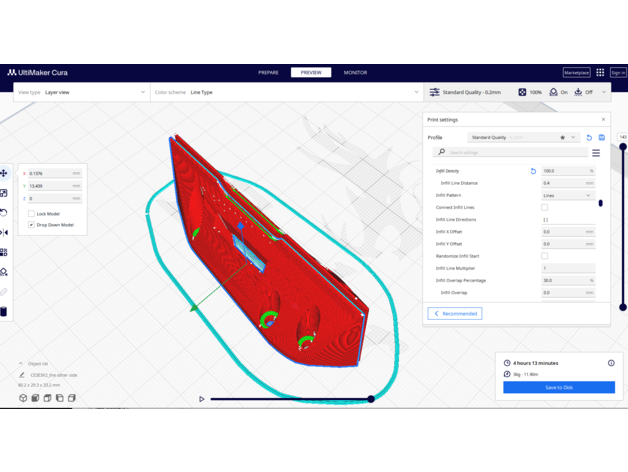
Task: Open the settings visibility hamburger menu
Action: pos(596,153)
